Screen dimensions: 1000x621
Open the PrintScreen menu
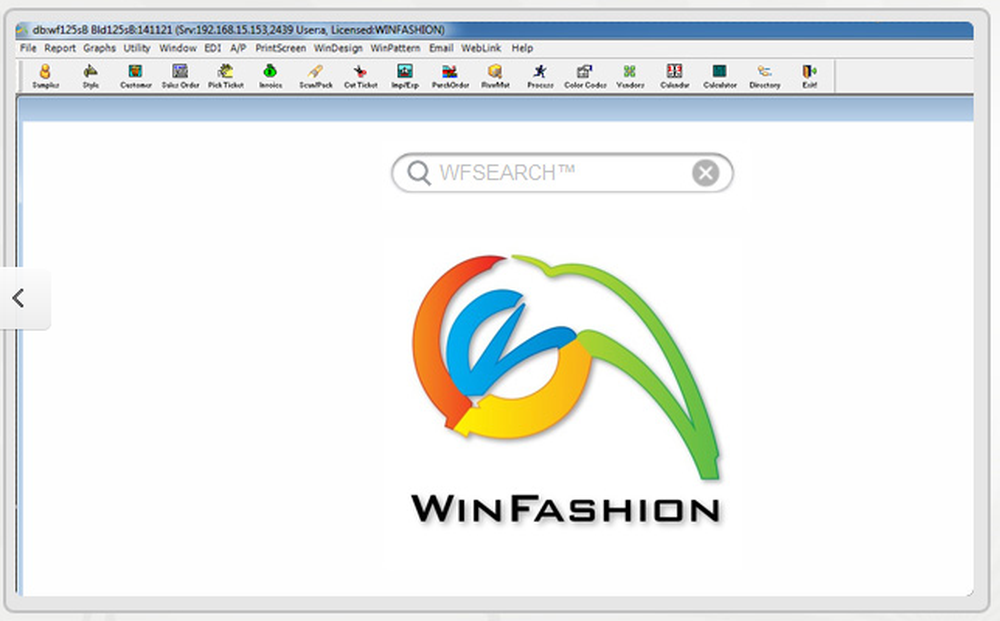coord(281,48)
